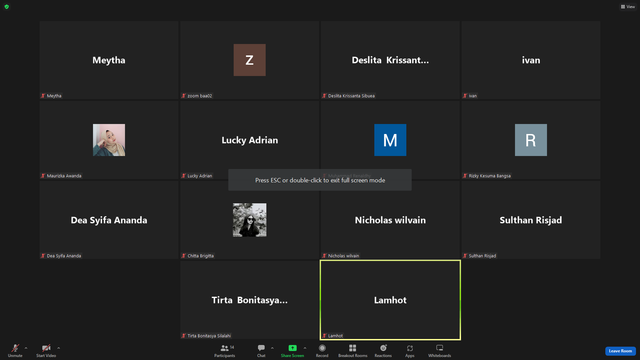
Task: Click the 'Press ESC' full screen notice
Action: [x=320, y=180]
